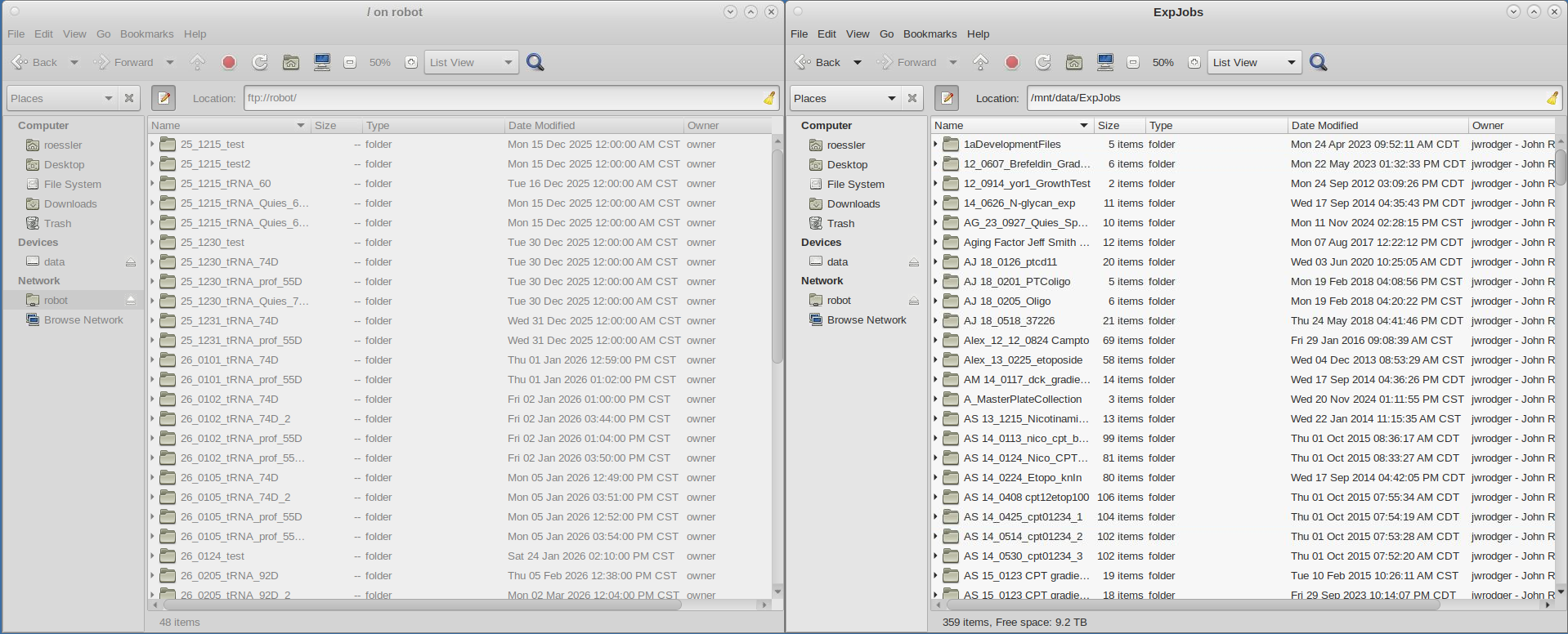
Task: Expand the 26_0124_test folder tree row
Action: [x=153, y=556]
